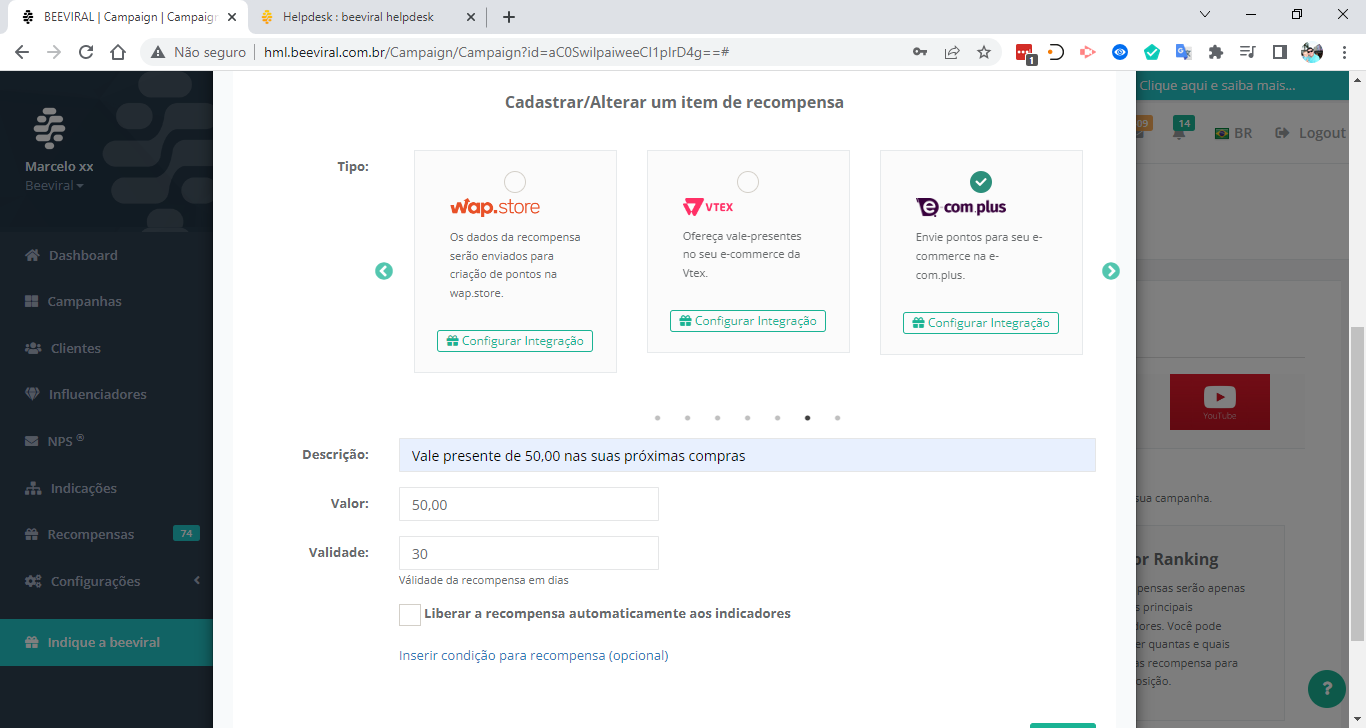Viewport: 1366px width, 728px height.
Task: Open the browser side panel icon
Action: point(1279,52)
